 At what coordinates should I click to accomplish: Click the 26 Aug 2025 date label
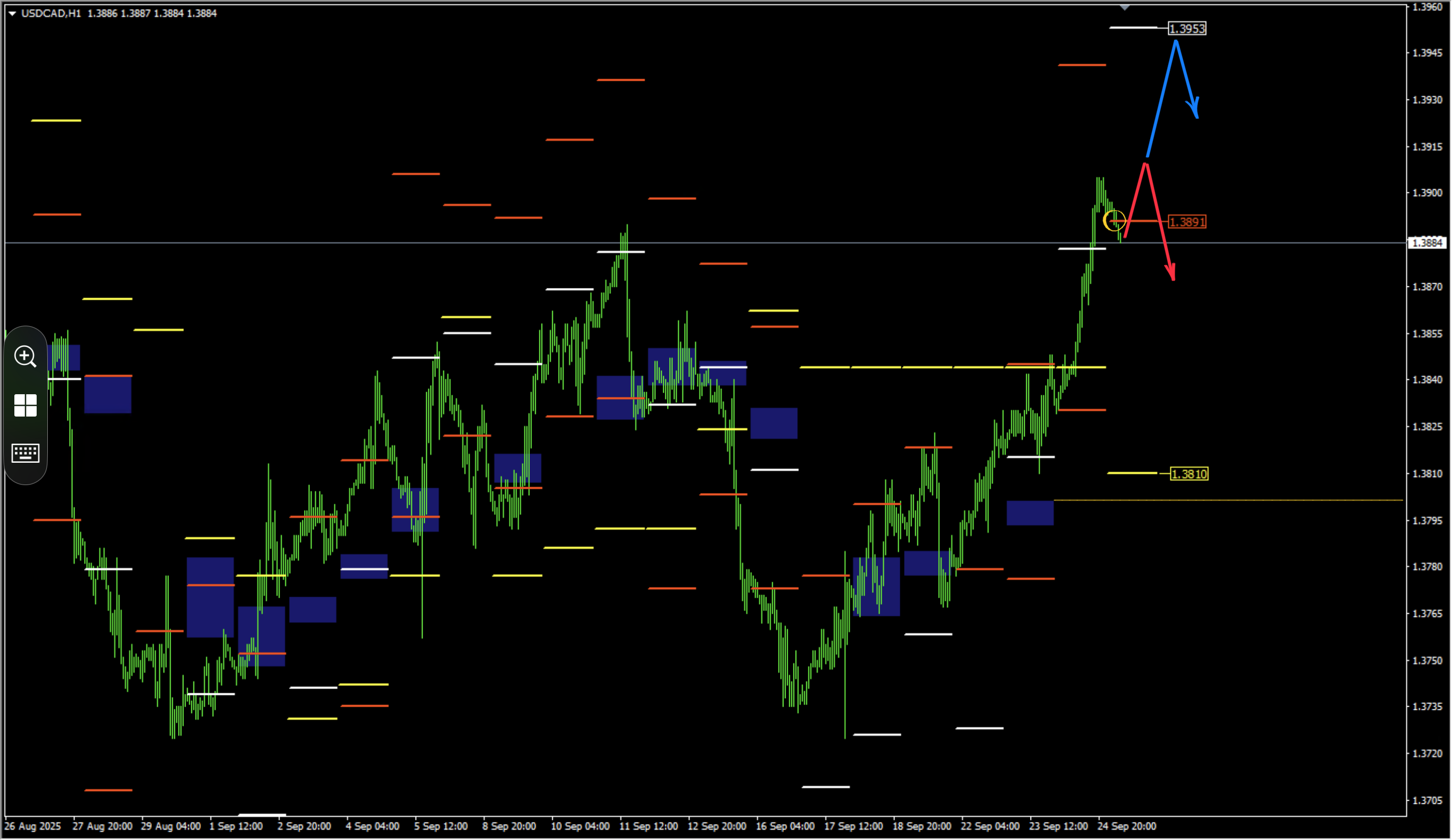tap(33, 827)
